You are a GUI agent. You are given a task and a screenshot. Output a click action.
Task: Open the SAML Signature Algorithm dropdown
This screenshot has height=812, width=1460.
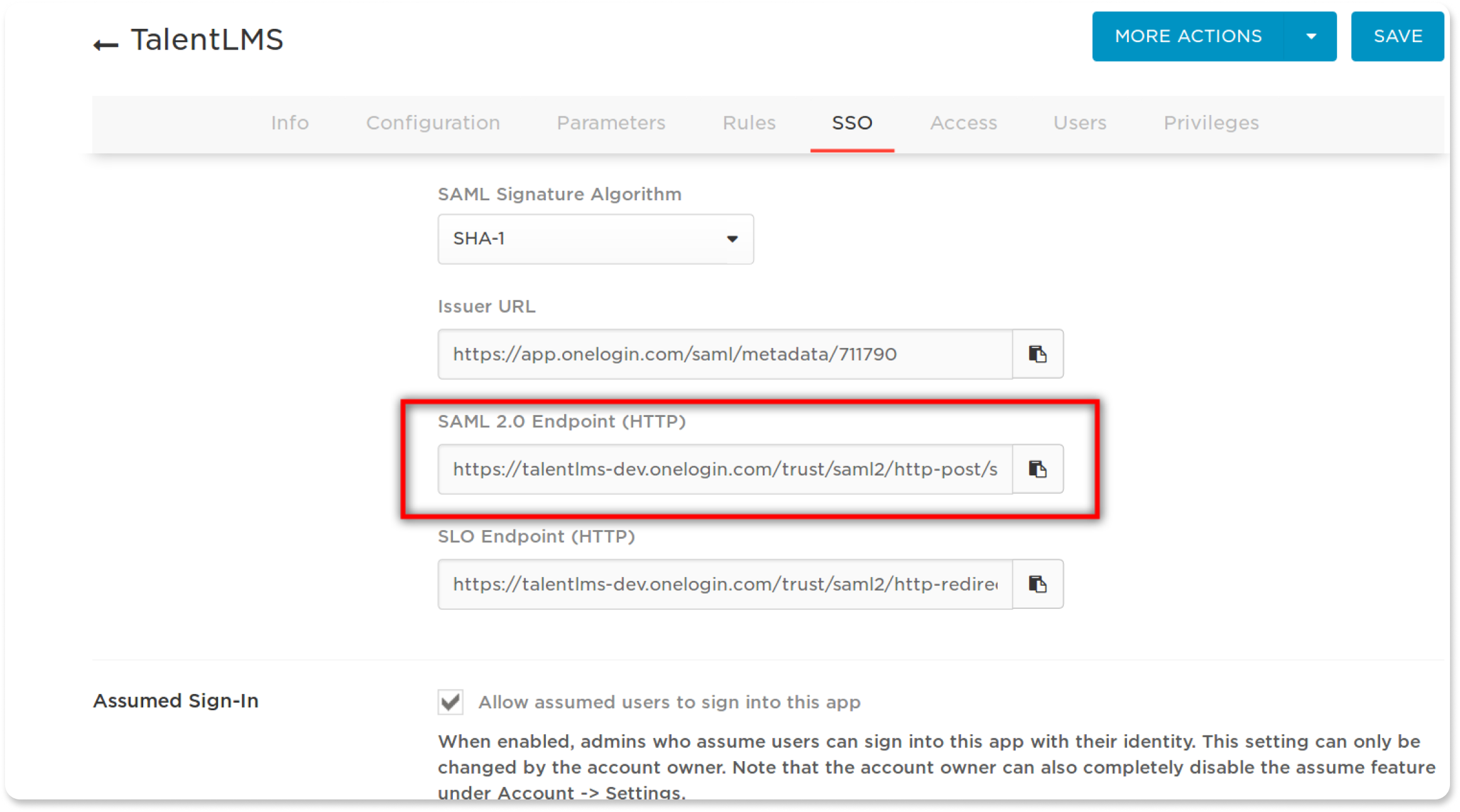tap(596, 239)
